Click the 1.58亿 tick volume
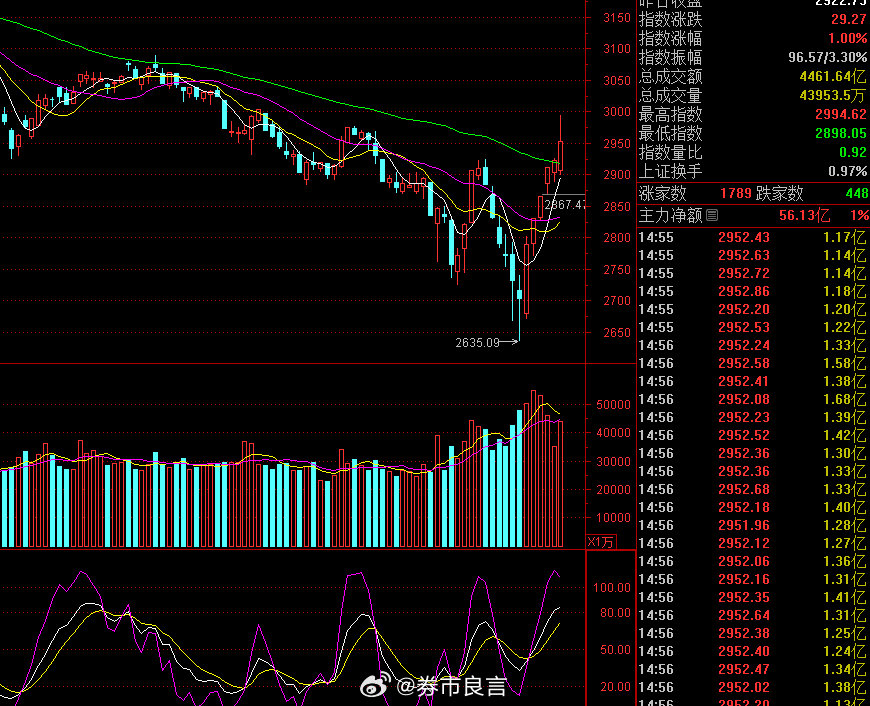This screenshot has width=870, height=706. click(x=844, y=363)
